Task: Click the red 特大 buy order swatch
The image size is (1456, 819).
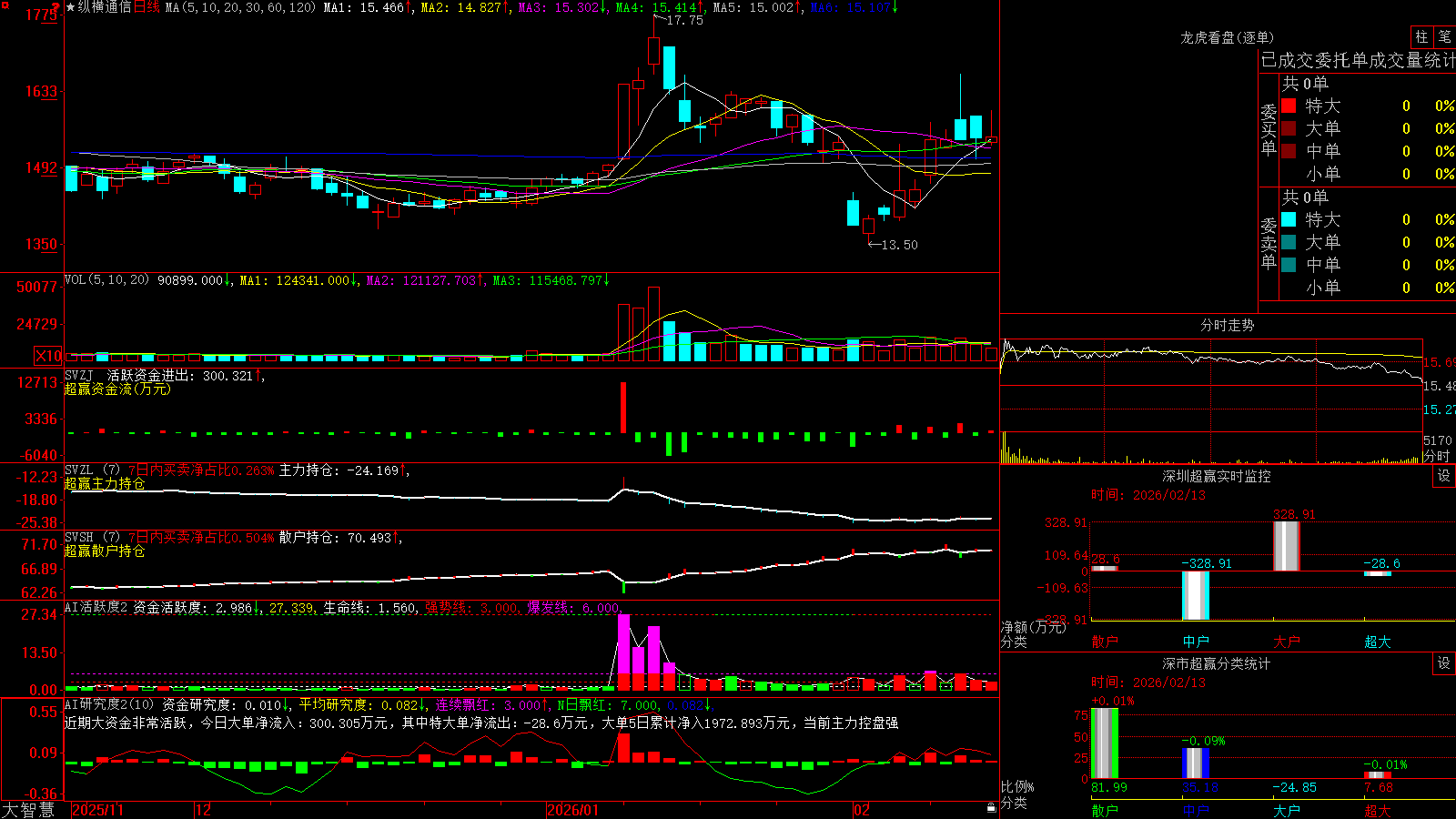Action: click(x=1289, y=106)
